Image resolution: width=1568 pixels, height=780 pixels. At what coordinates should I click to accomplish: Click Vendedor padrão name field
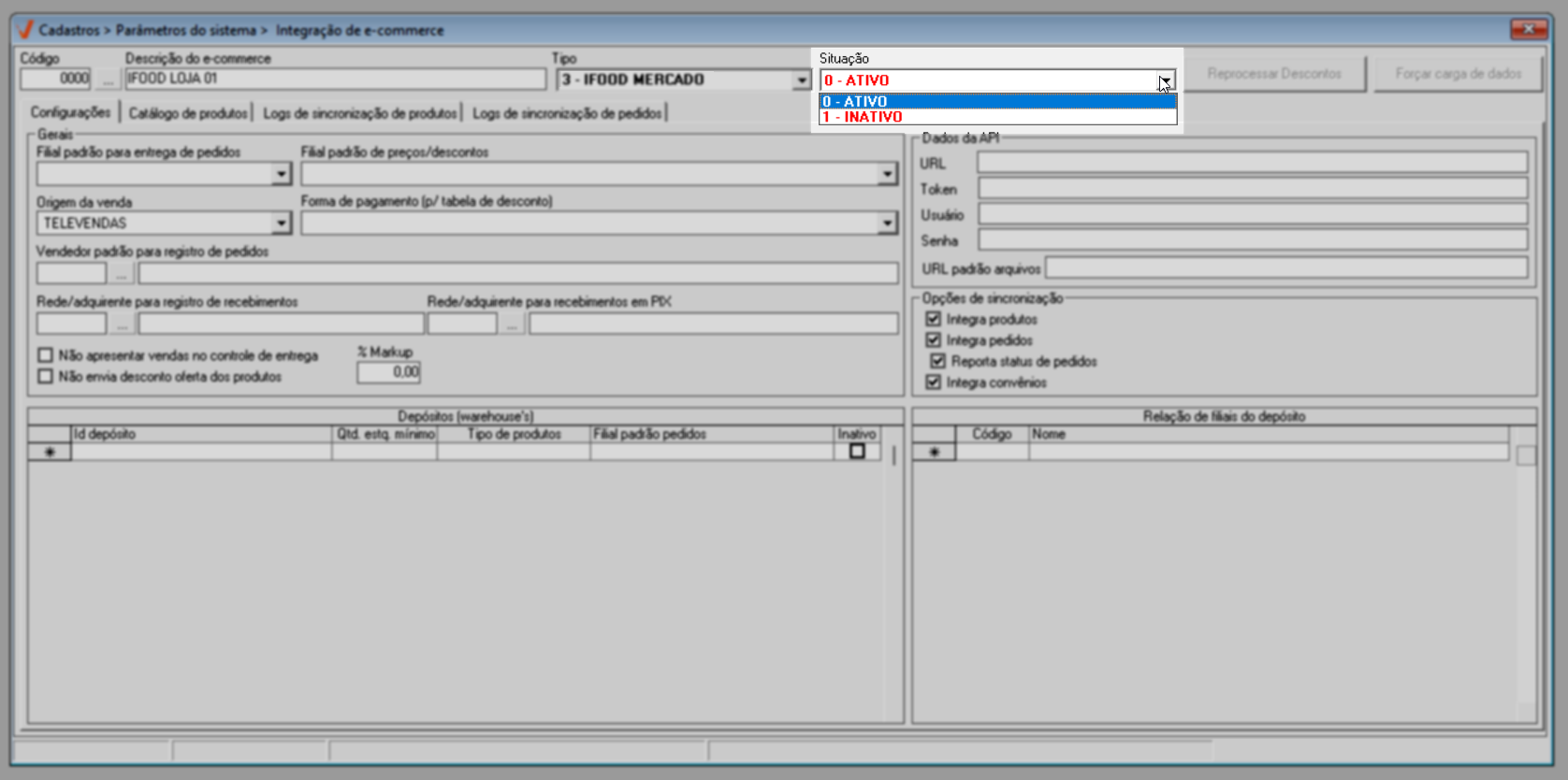(518, 274)
